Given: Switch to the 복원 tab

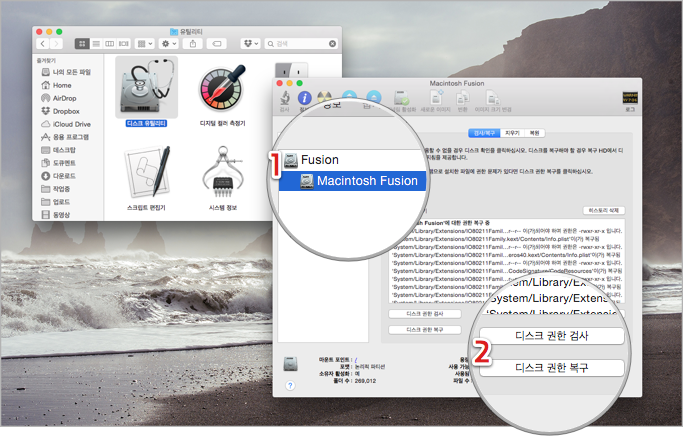Looking at the screenshot, I should [x=534, y=133].
